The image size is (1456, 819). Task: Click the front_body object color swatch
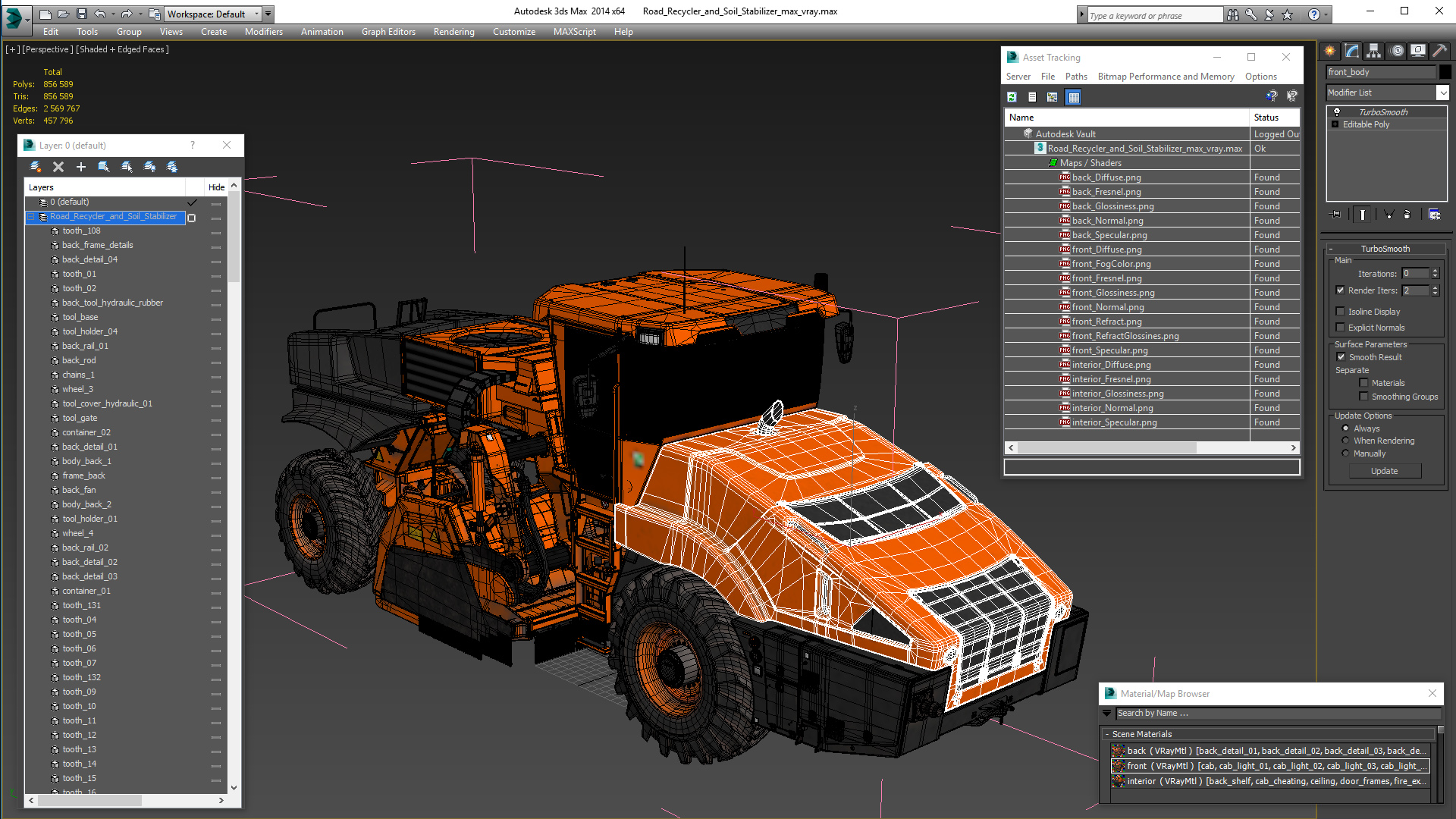pos(1445,72)
